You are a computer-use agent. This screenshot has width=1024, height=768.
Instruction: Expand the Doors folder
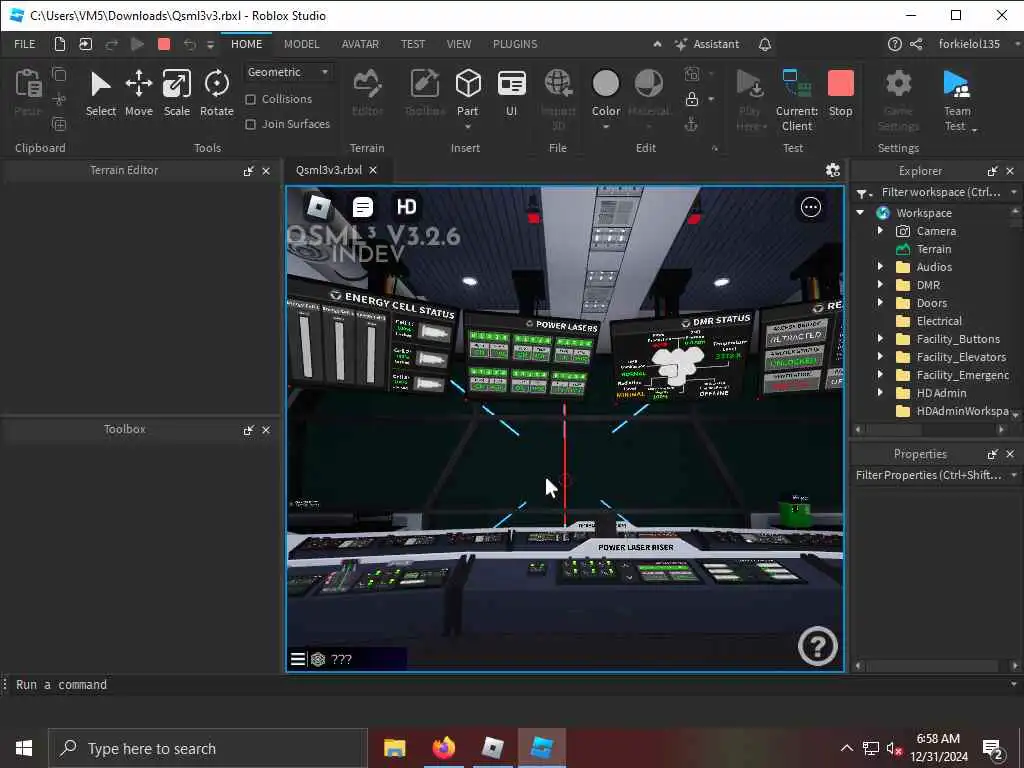[880, 302]
